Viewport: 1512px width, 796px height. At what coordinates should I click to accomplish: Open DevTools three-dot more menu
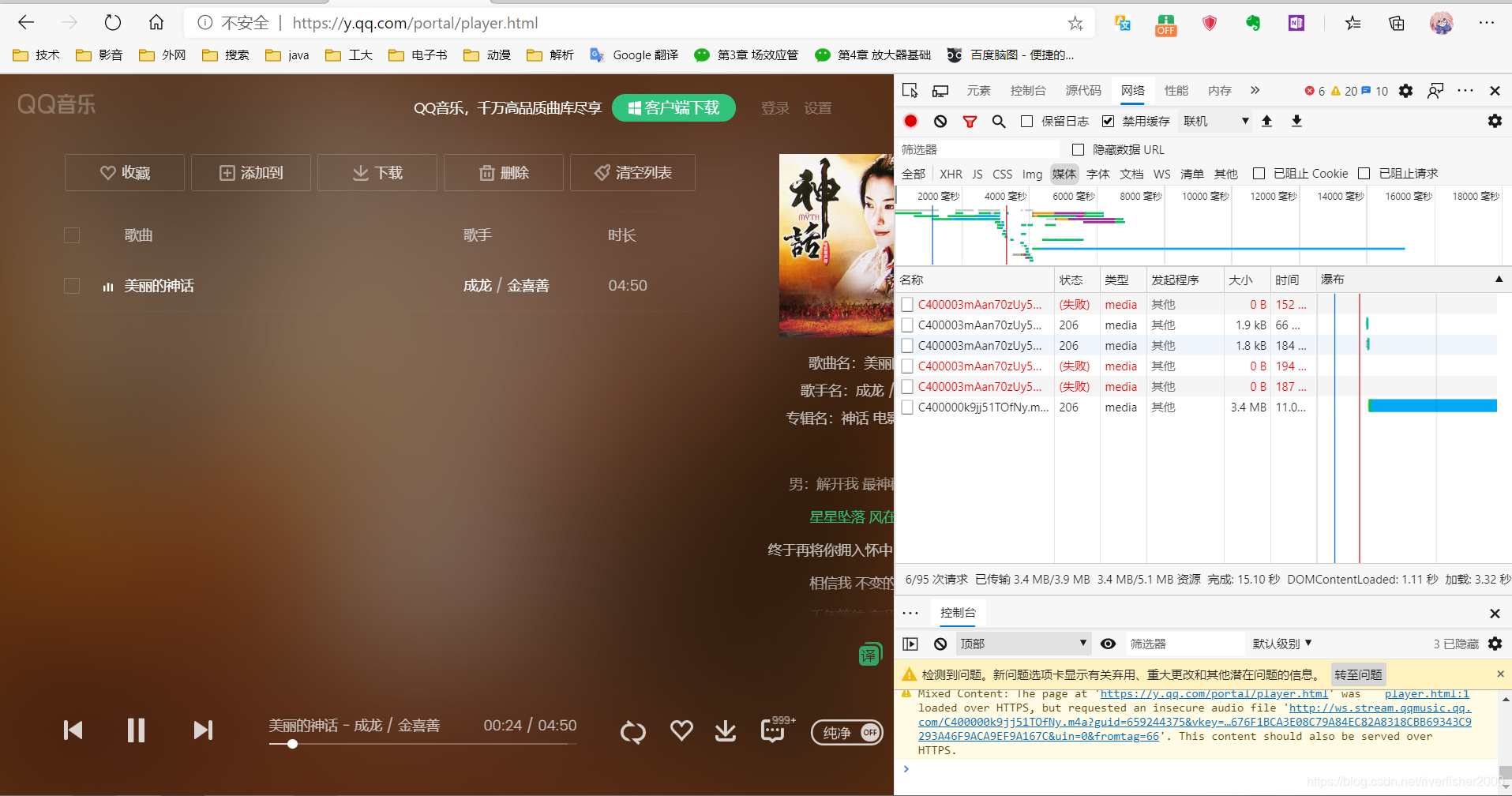click(x=1465, y=91)
